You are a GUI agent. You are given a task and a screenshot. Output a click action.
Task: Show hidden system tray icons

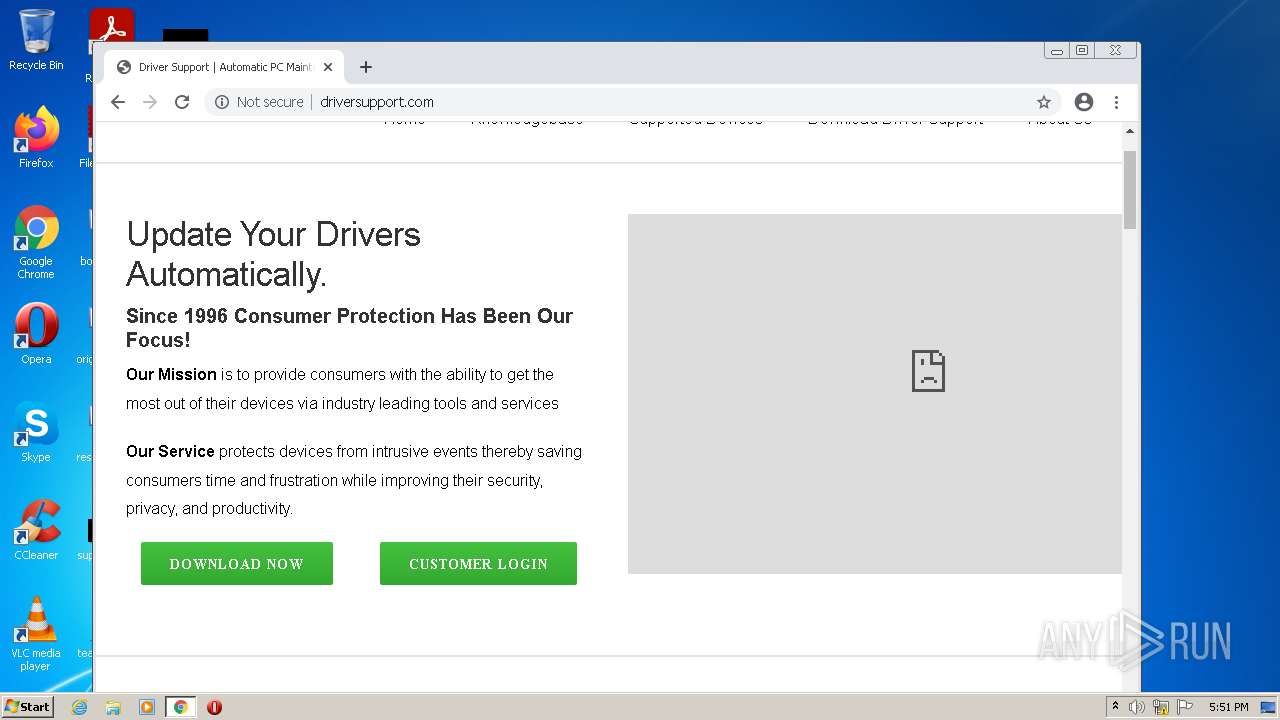tap(1115, 707)
